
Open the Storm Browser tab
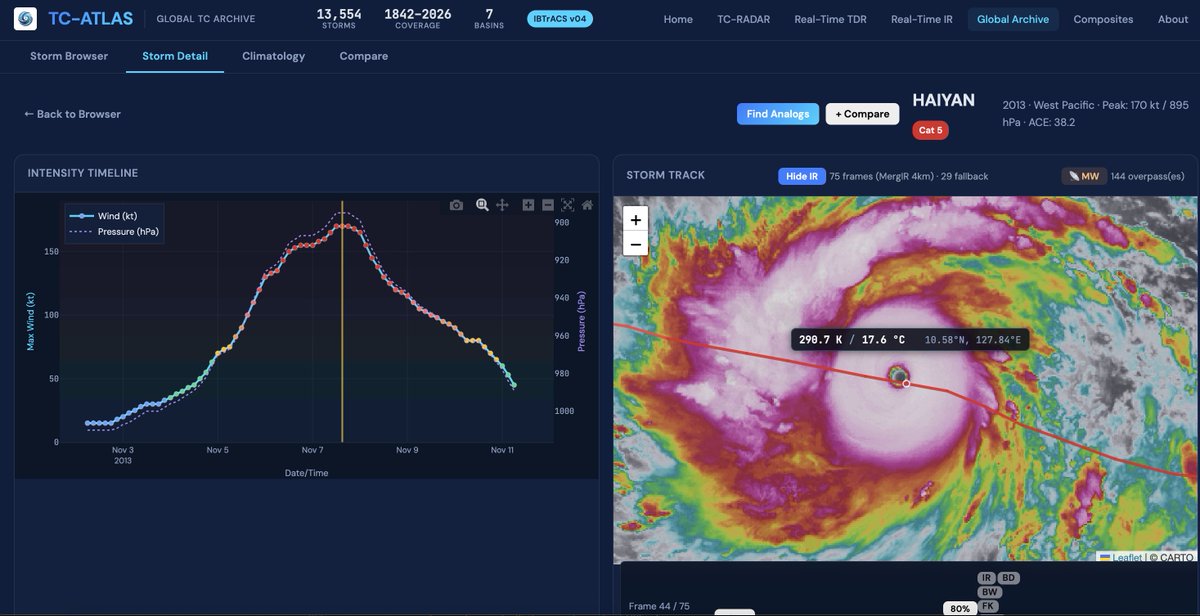point(69,56)
